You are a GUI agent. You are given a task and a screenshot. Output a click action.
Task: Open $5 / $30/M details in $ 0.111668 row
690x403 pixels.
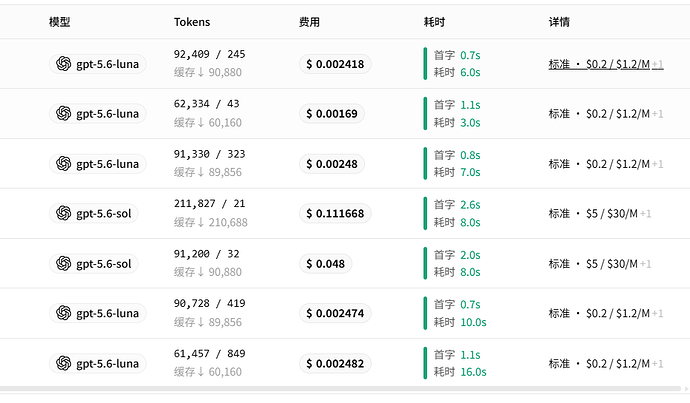[x=600, y=214]
